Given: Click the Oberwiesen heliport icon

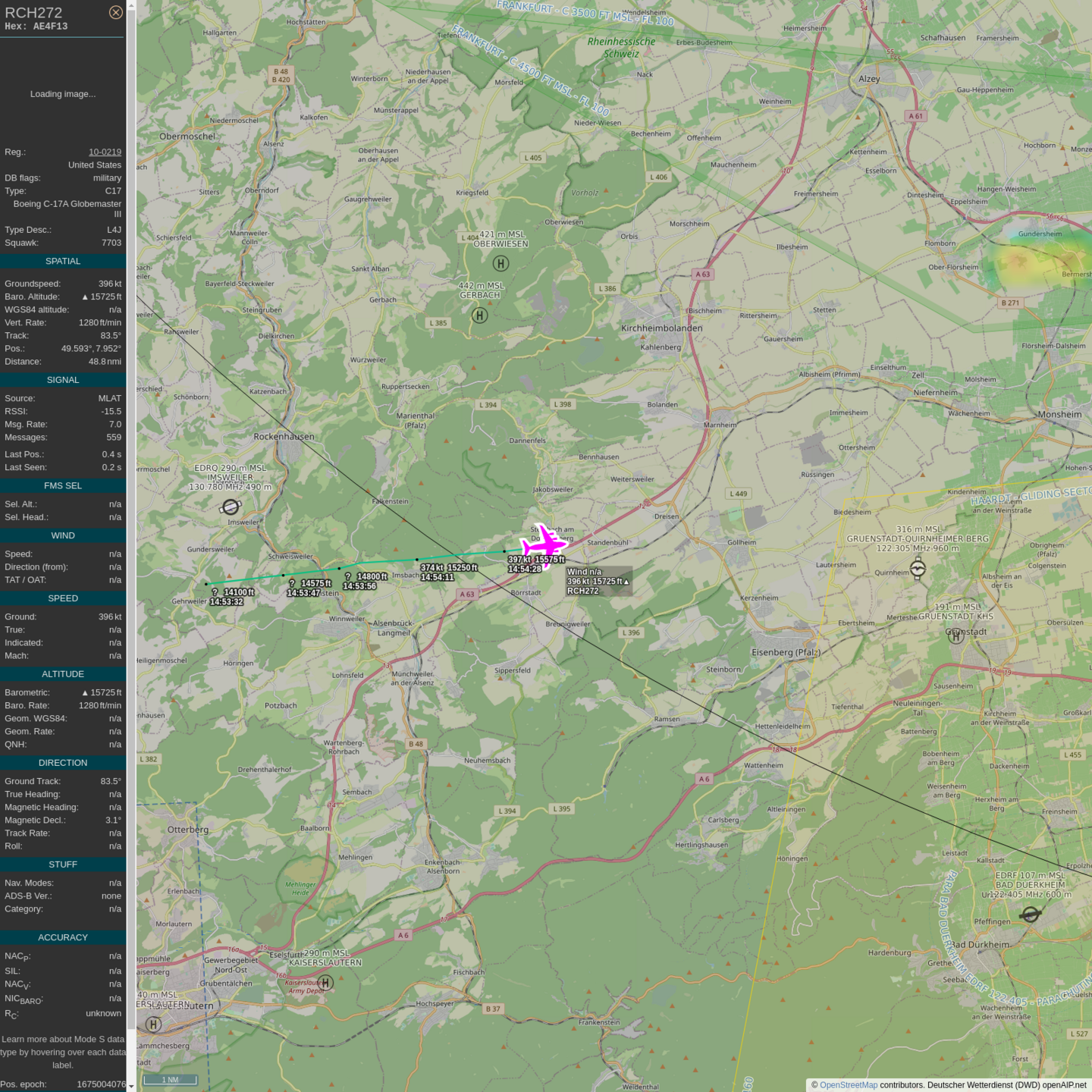Looking at the screenshot, I should [500, 264].
